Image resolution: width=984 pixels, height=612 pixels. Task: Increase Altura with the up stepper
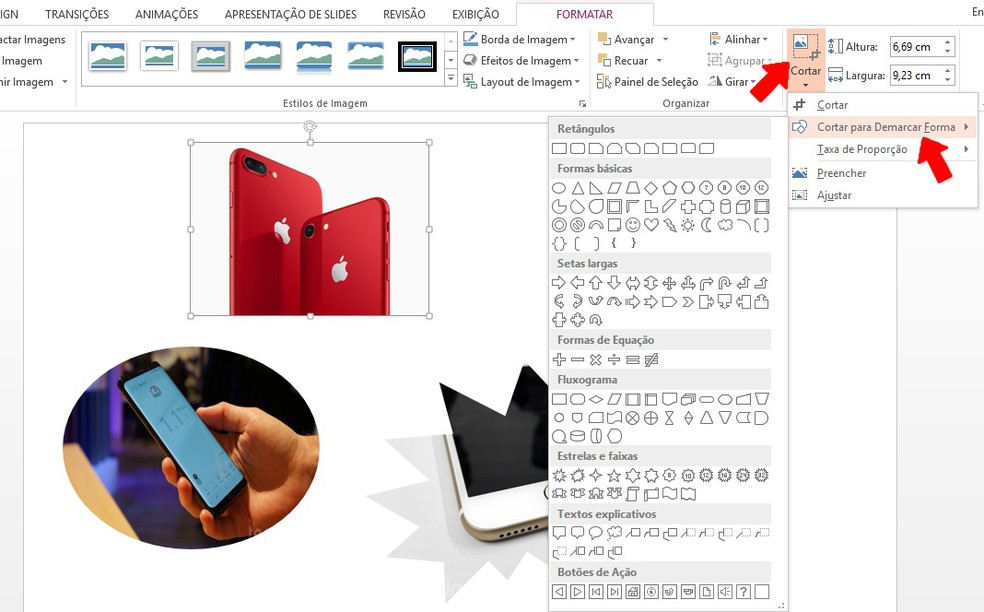pyautogui.click(x=948, y=42)
